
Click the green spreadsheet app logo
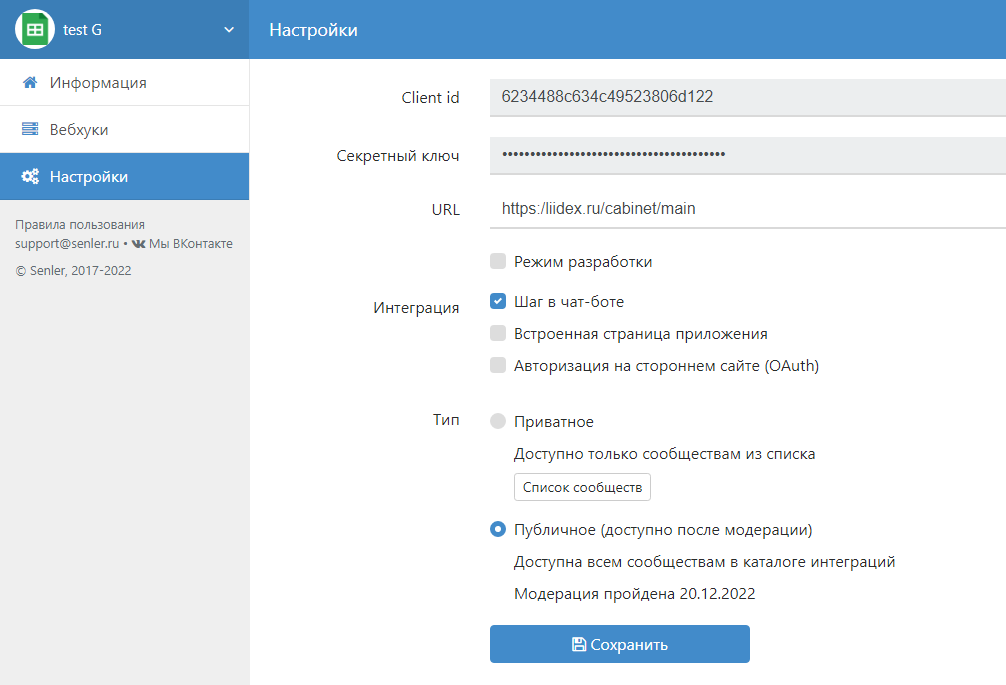(35, 30)
